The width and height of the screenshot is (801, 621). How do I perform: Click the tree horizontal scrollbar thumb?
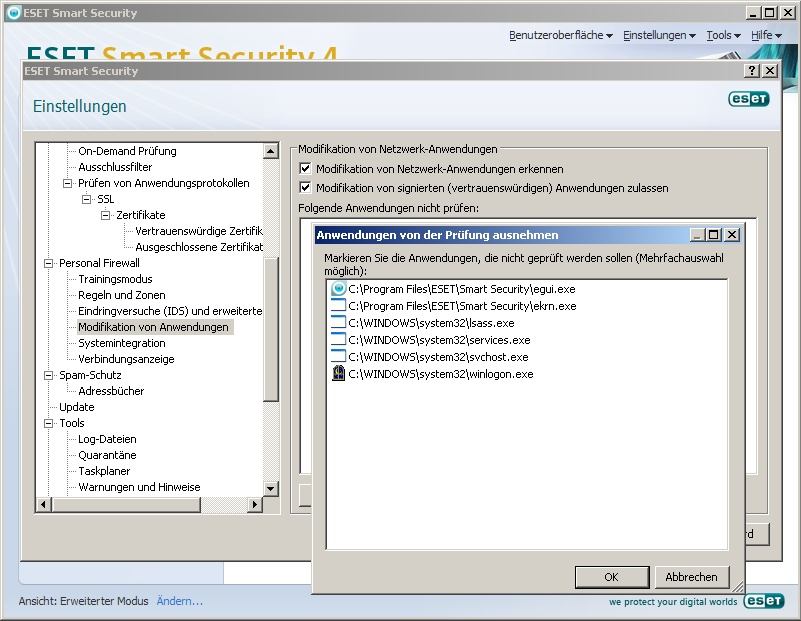(126, 505)
